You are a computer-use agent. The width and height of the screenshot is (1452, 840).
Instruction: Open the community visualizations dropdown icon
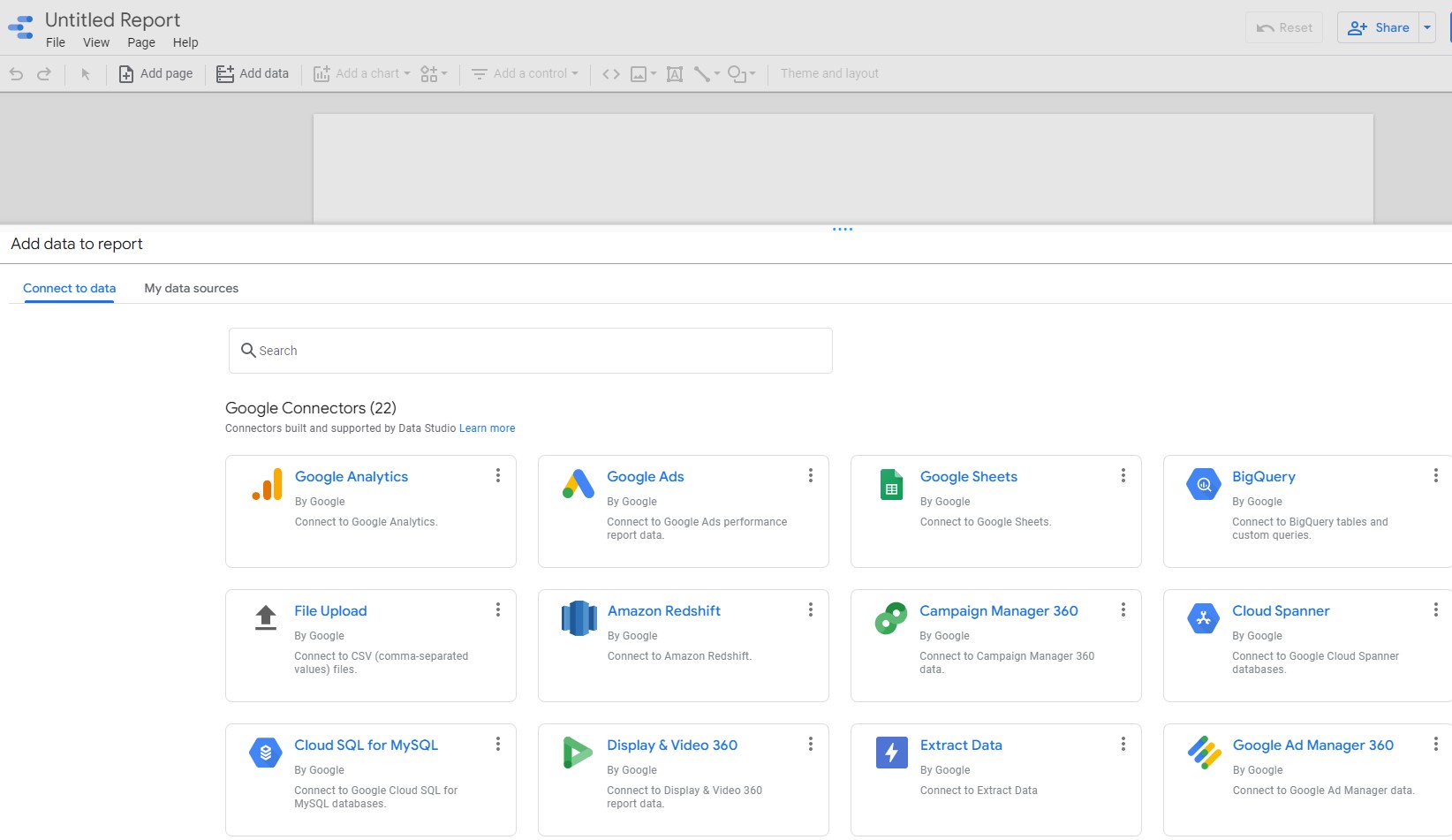click(x=434, y=74)
